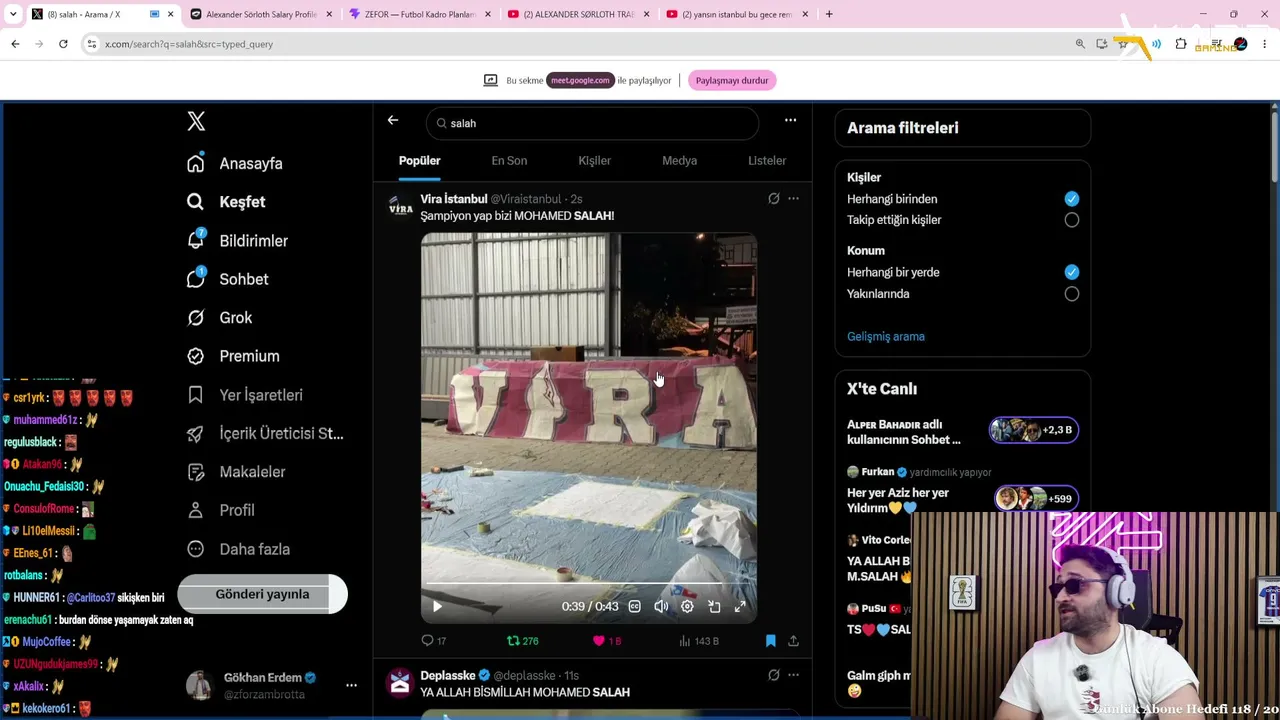This screenshot has width=1280, height=720.
Task: Switch to En Son tab
Action: coord(509,161)
